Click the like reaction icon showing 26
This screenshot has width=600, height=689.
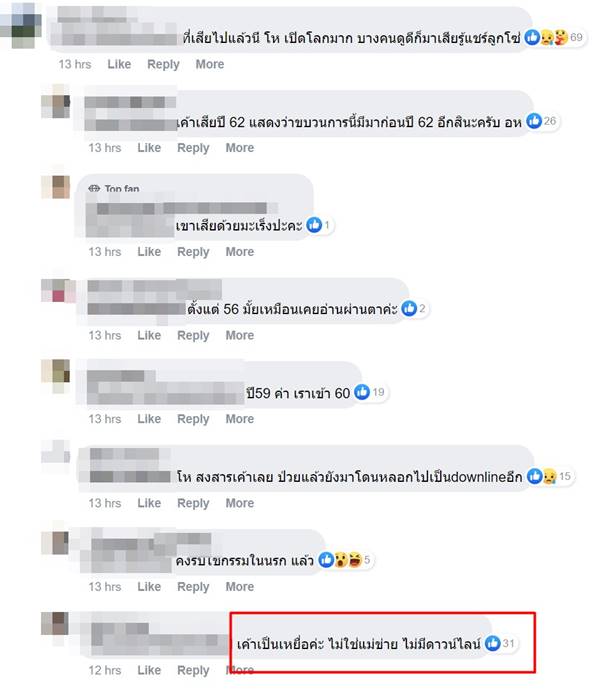534,121
